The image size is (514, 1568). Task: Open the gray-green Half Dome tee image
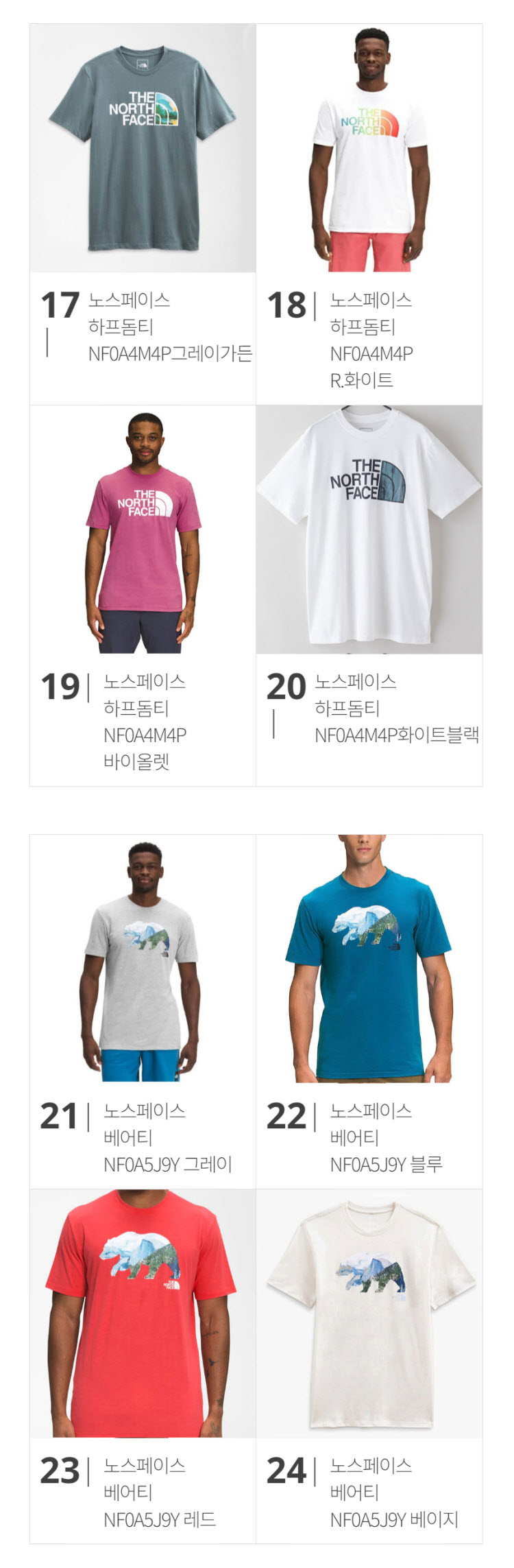143,148
